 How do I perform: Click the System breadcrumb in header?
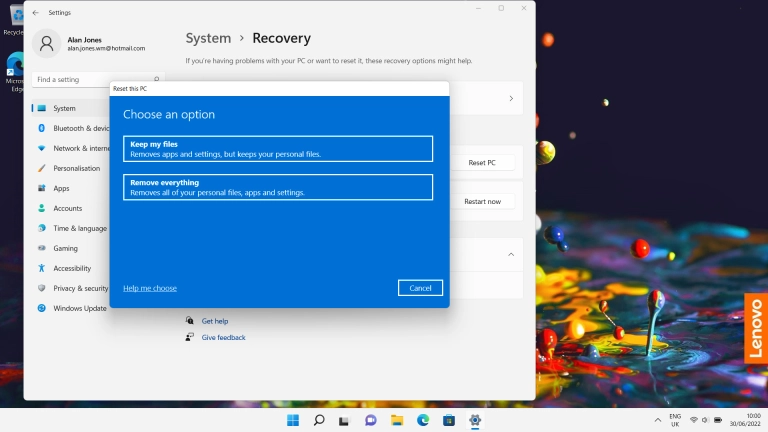[x=208, y=38]
